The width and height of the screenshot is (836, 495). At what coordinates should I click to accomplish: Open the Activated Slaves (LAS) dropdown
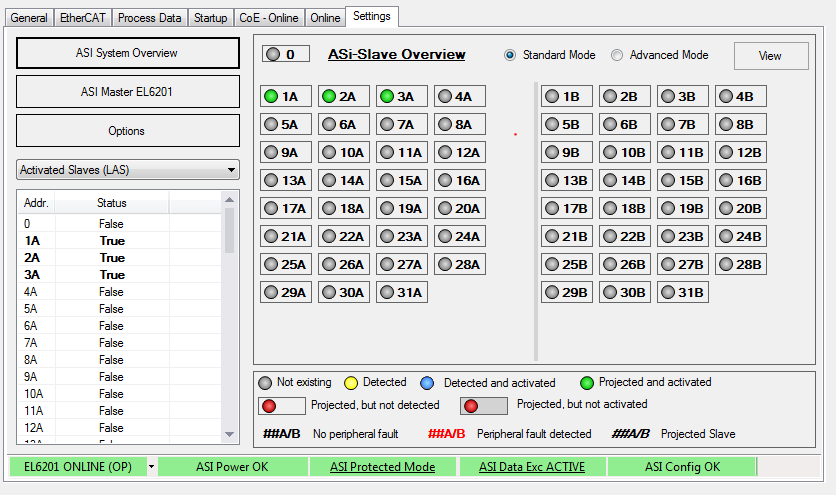pyautogui.click(x=128, y=170)
